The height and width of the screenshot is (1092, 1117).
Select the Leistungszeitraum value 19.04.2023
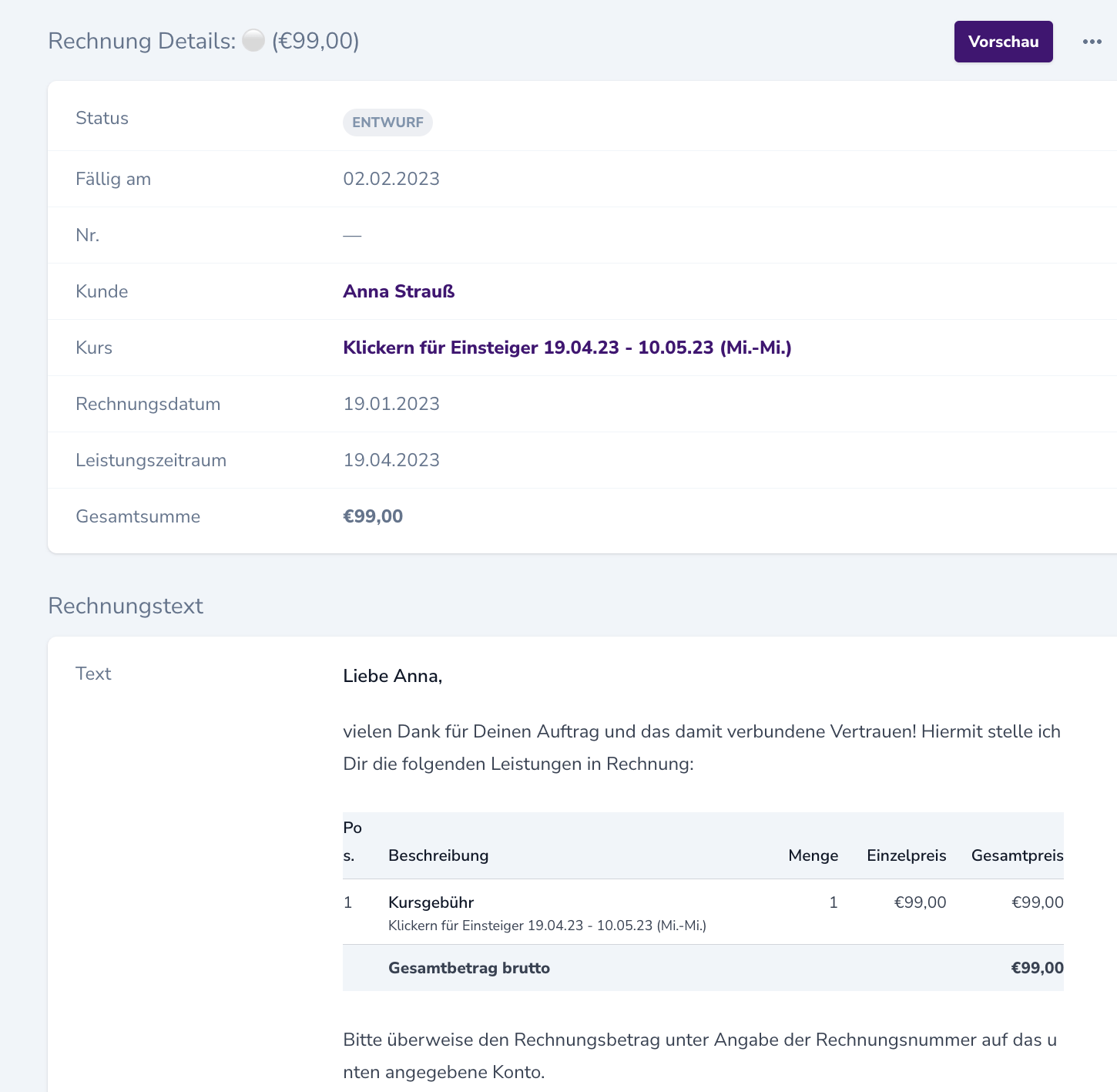391,460
